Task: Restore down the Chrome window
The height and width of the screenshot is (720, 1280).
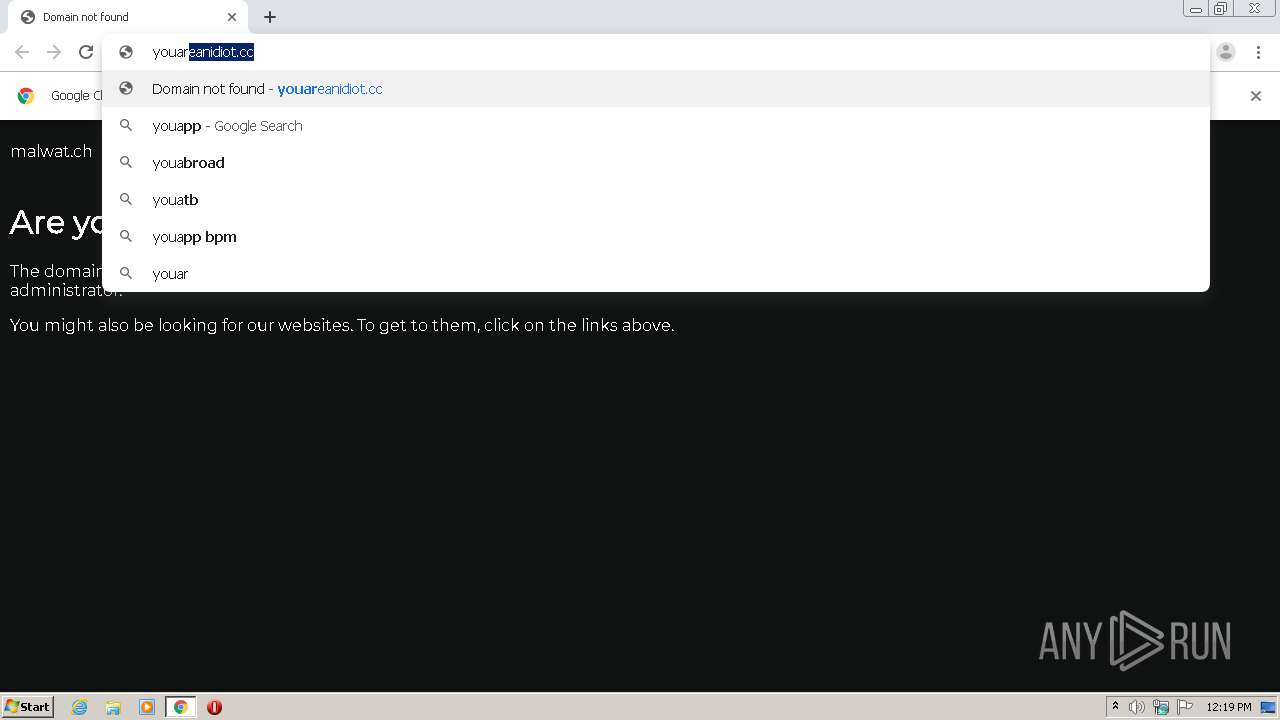Action: (x=1221, y=9)
